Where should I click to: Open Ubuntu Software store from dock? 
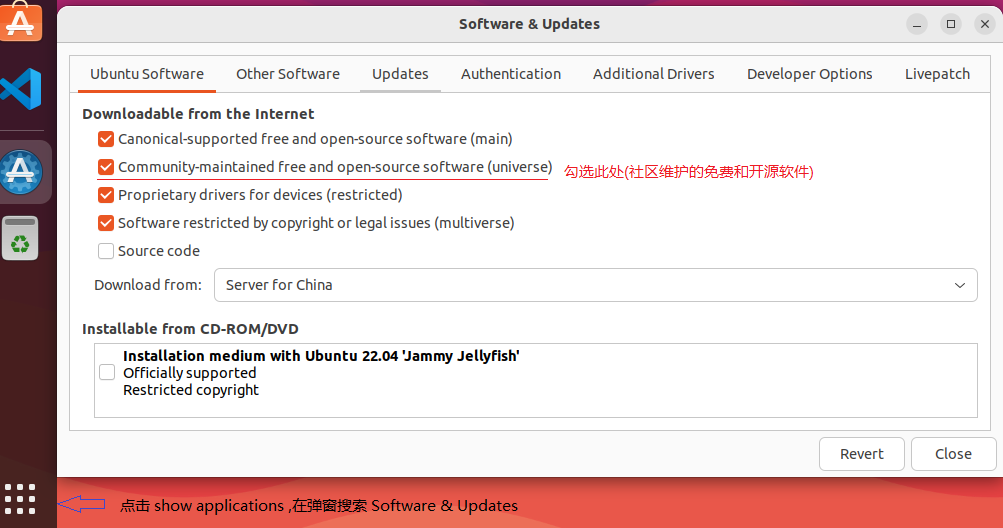pos(20,20)
